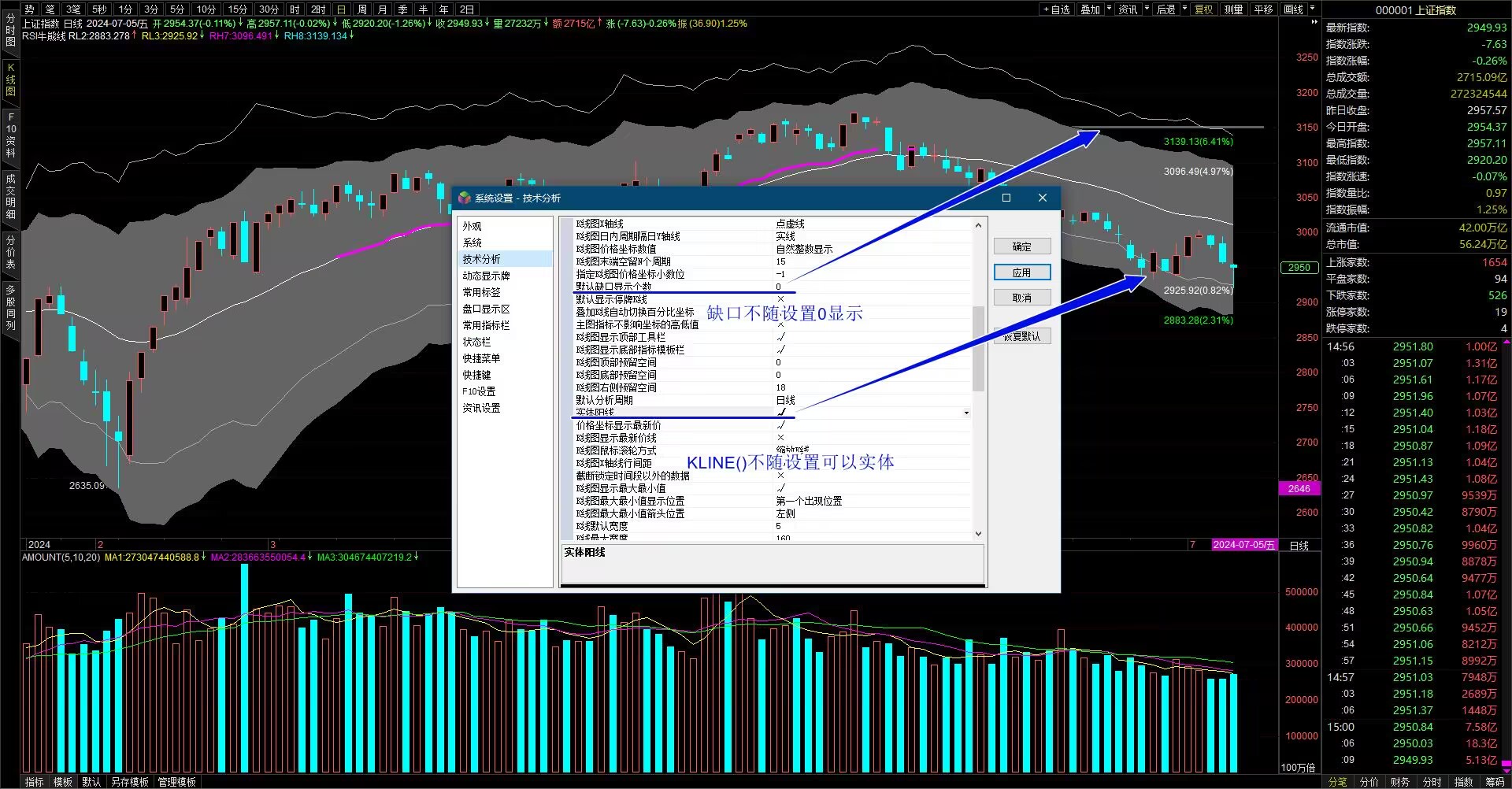Toggle the 复权 adjustment button
Viewport: 1512px width, 789px height.
click(1204, 9)
